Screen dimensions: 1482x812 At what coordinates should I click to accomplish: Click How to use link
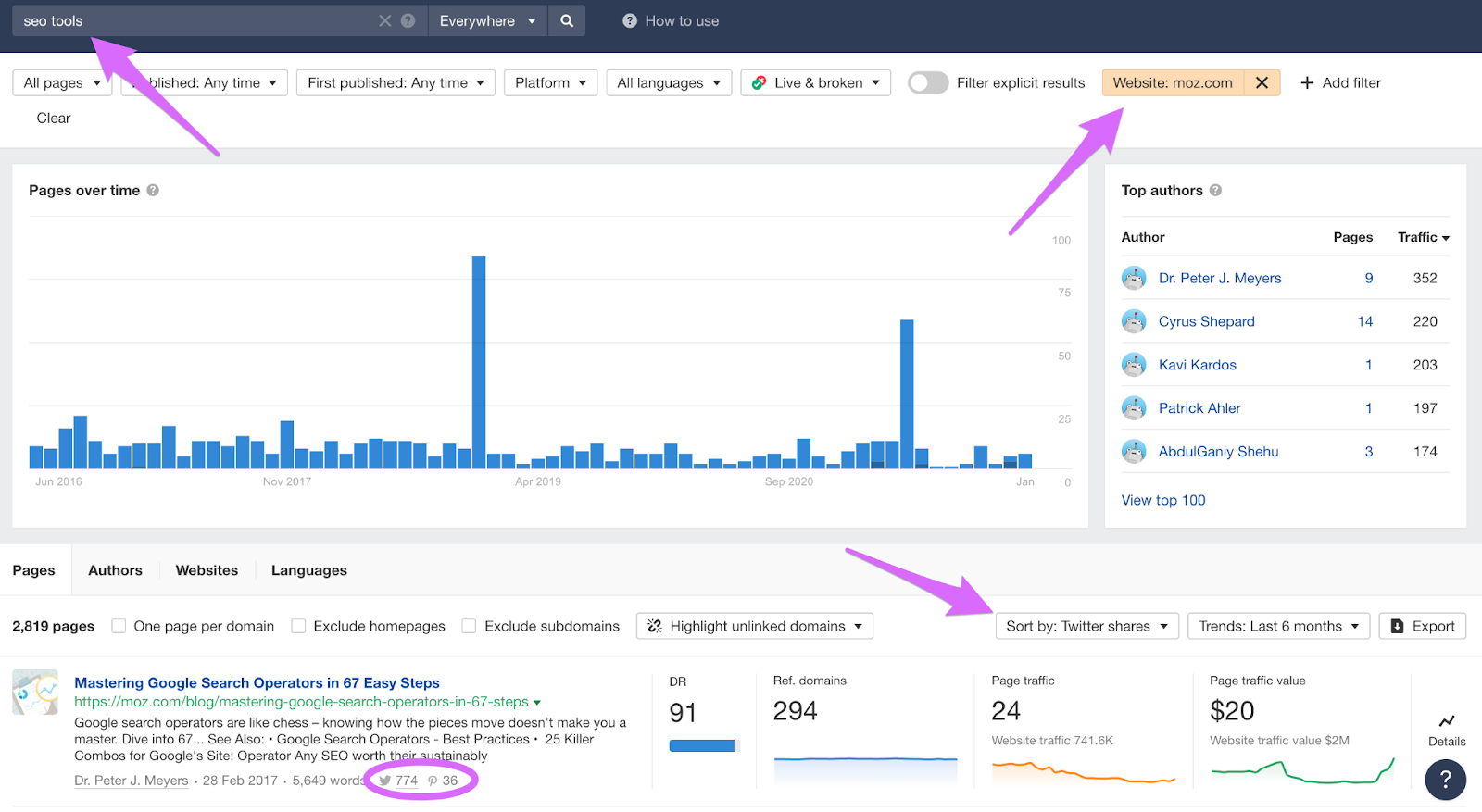click(671, 20)
